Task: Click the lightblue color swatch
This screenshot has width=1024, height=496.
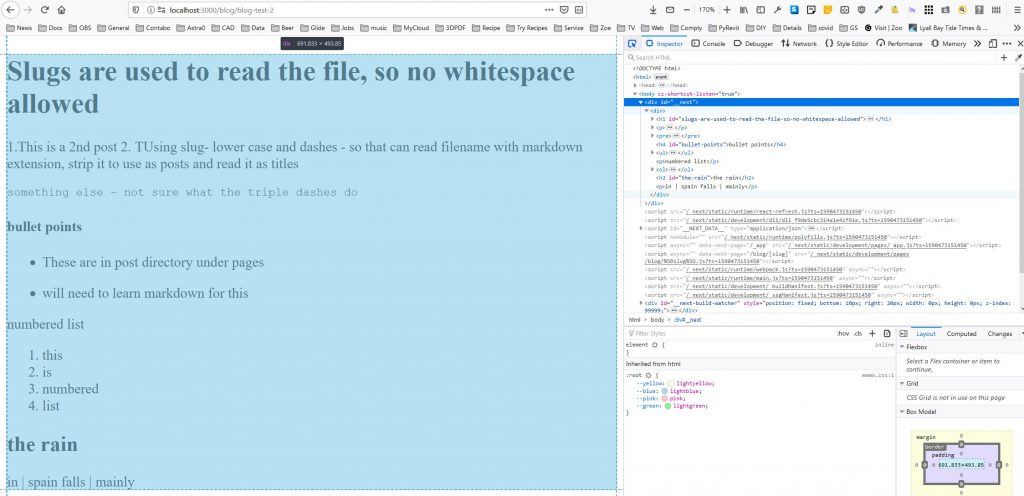Action: (x=662, y=390)
